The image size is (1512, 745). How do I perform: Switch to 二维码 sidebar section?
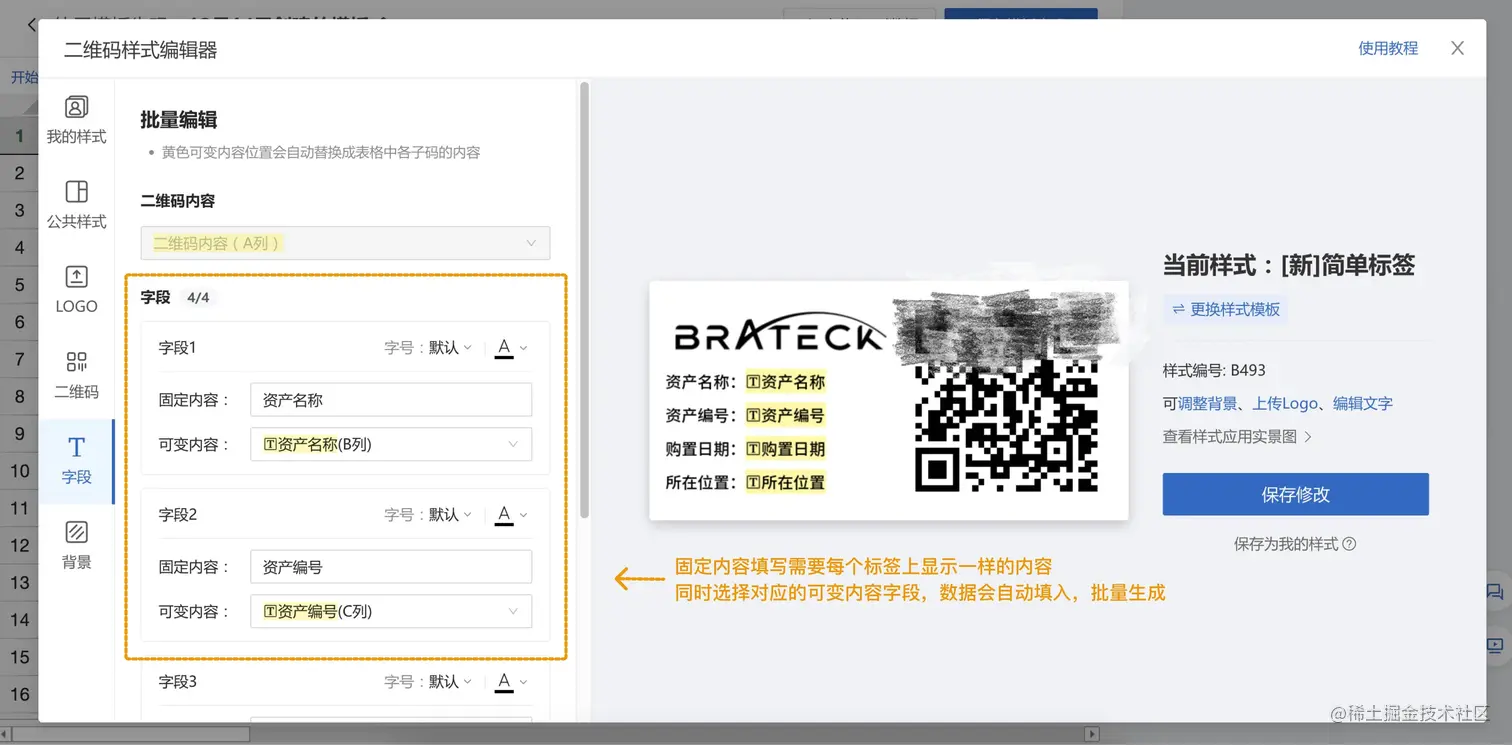click(x=76, y=375)
